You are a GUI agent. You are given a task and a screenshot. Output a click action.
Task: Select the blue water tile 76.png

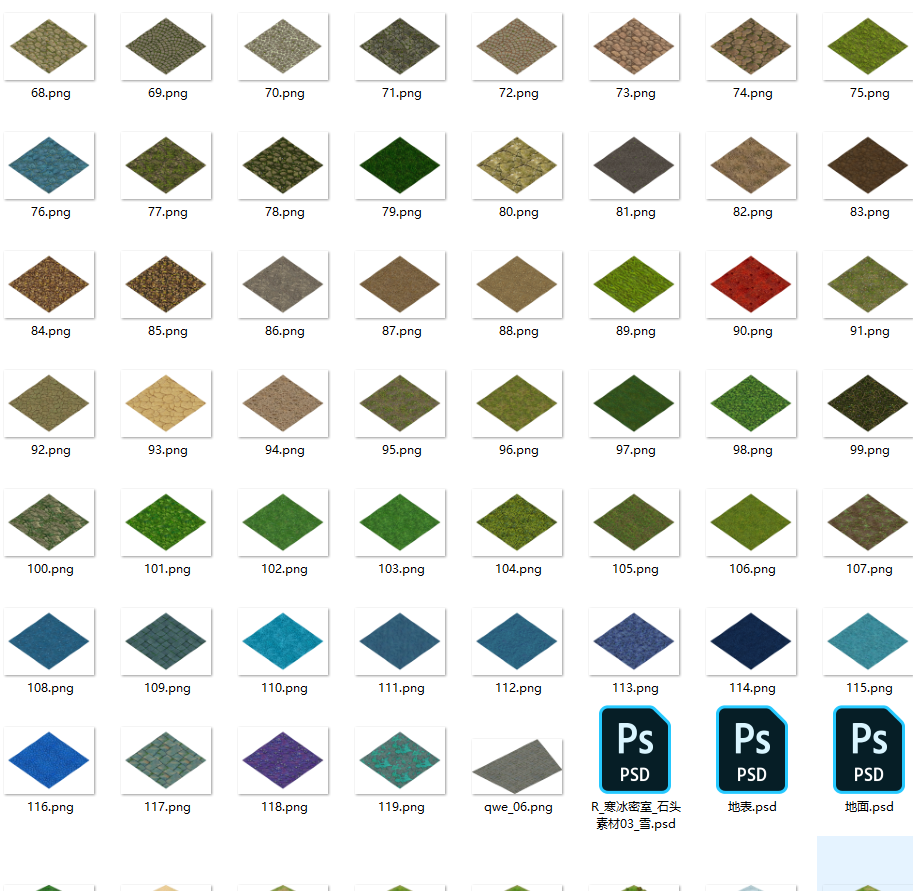50,166
